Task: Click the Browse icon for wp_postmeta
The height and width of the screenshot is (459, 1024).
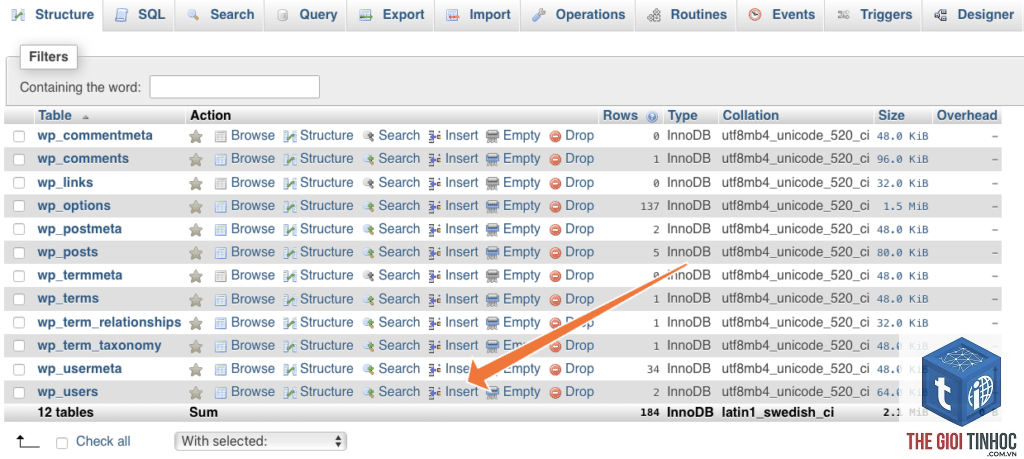Action: pyautogui.click(x=221, y=229)
